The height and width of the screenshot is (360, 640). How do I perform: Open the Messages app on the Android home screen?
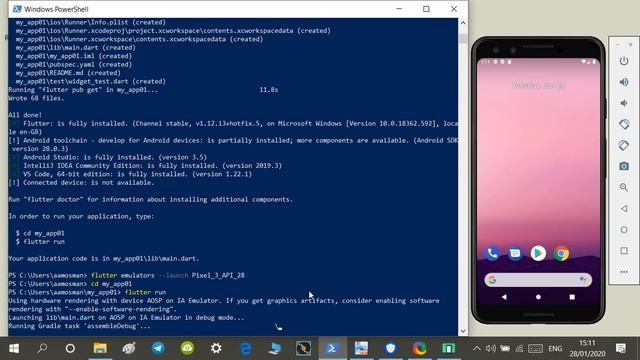(515, 253)
